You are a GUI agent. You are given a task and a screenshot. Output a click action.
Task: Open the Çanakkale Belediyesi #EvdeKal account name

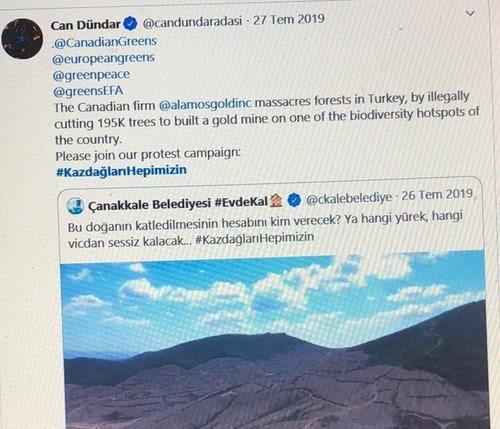pos(178,203)
